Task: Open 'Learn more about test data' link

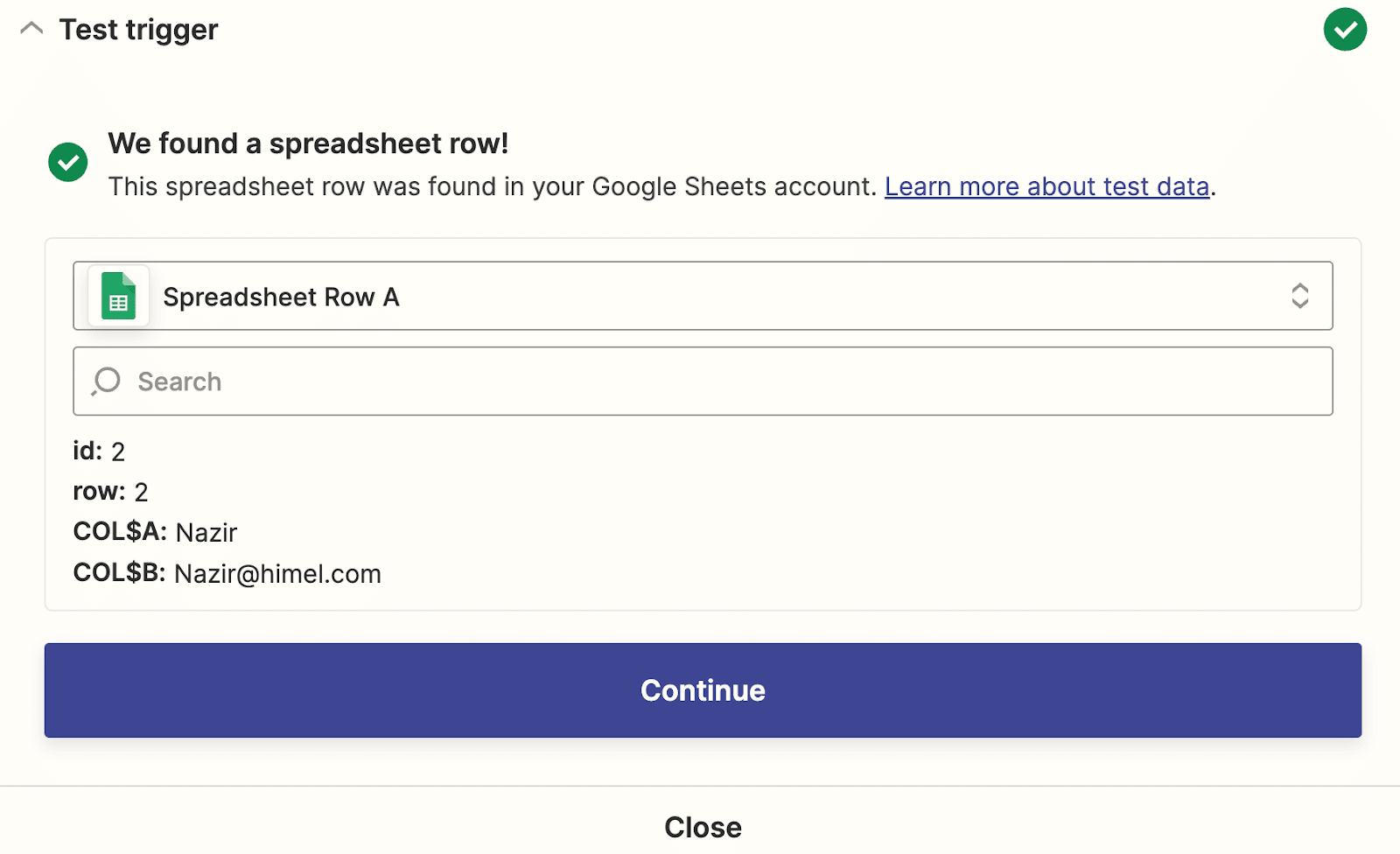Action: (x=1046, y=186)
